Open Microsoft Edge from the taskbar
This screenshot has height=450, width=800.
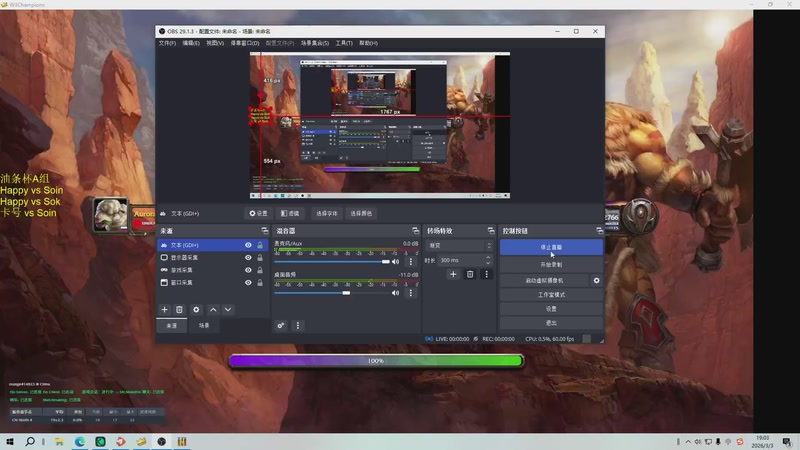(80, 442)
